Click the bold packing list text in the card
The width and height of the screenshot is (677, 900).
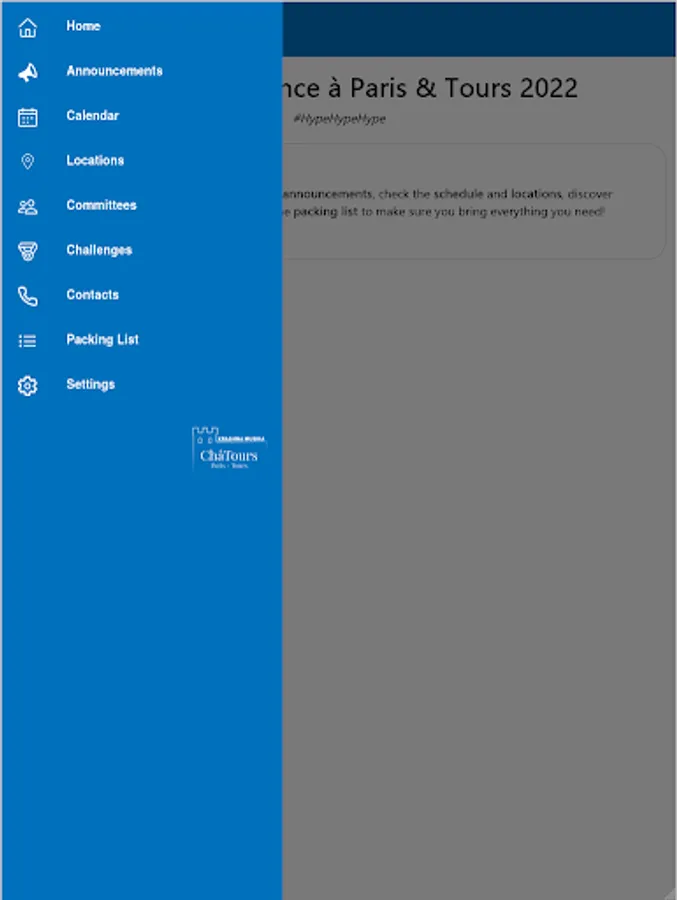coord(326,212)
